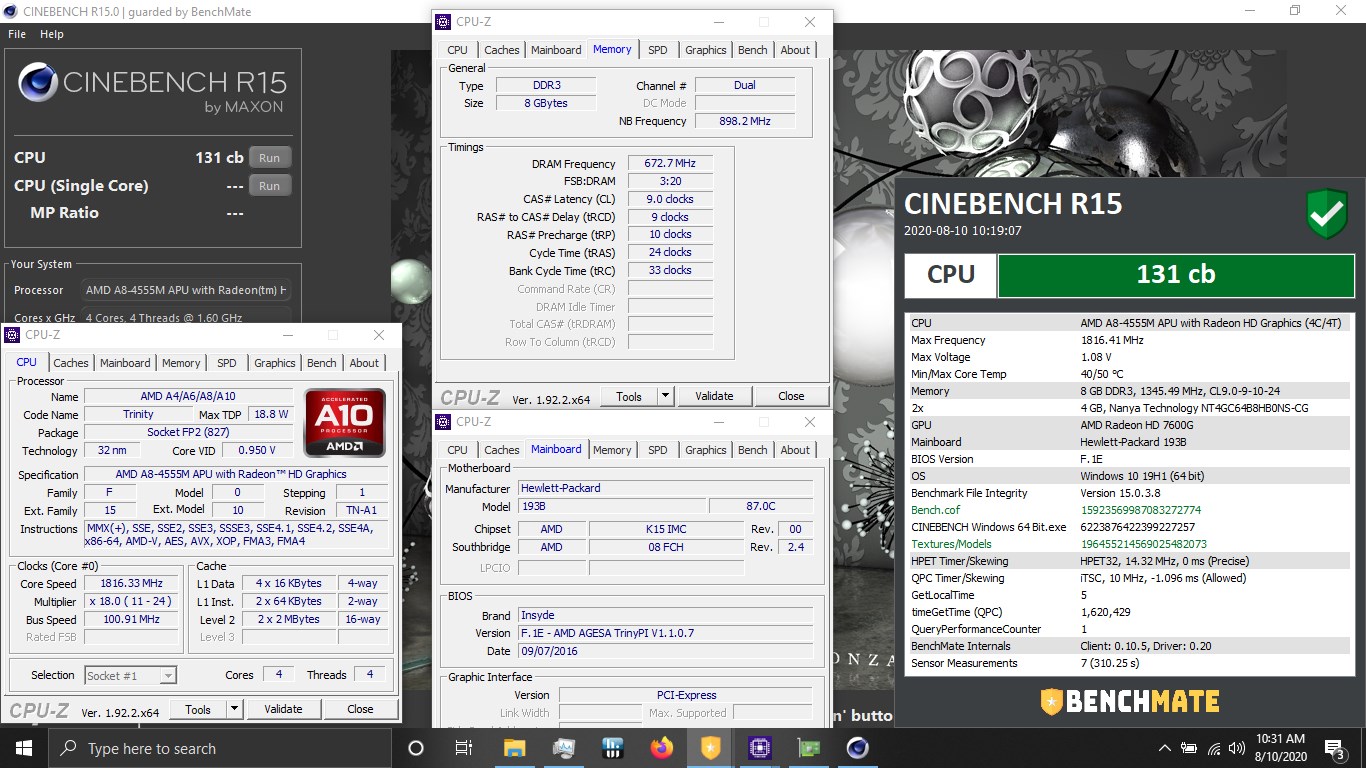Click Close button in CPU-Z Memory window
Screen dimensions: 1366x768
[x=791, y=396]
